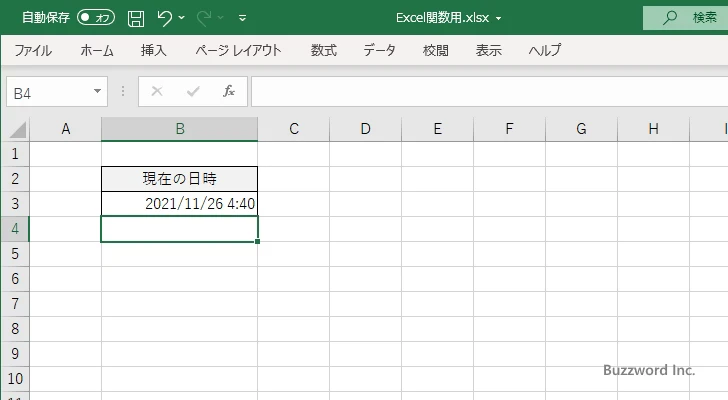Switch to the 挿入 tab
728x400 pixels.
(154, 50)
